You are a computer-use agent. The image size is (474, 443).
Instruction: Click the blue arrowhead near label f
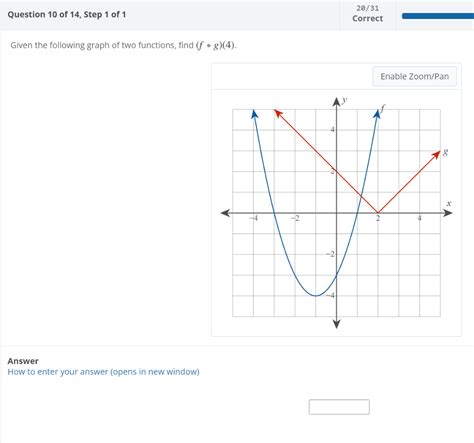click(x=377, y=114)
